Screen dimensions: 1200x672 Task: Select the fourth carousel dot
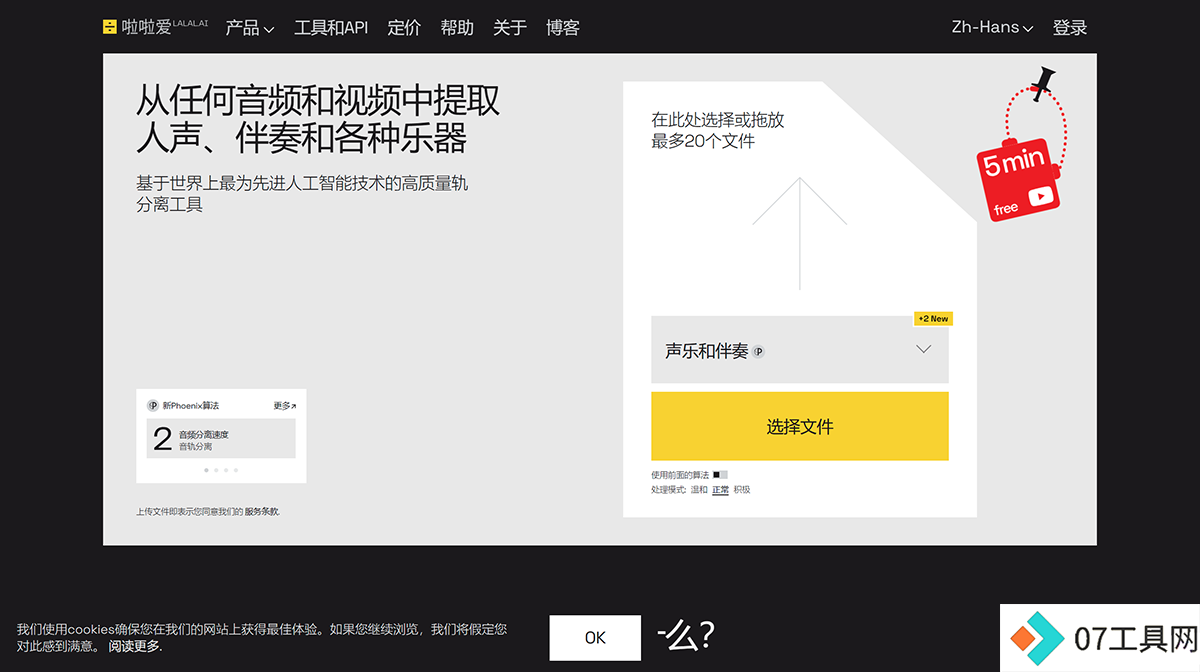[x=236, y=469]
